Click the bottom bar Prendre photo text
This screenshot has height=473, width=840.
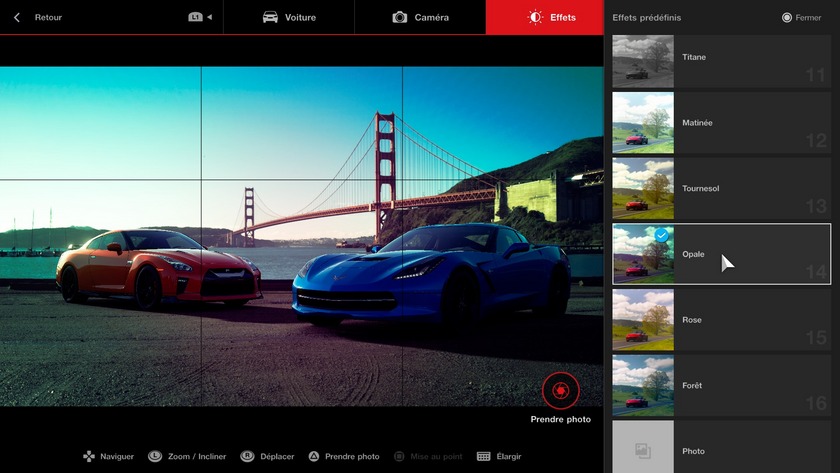click(x=352, y=456)
